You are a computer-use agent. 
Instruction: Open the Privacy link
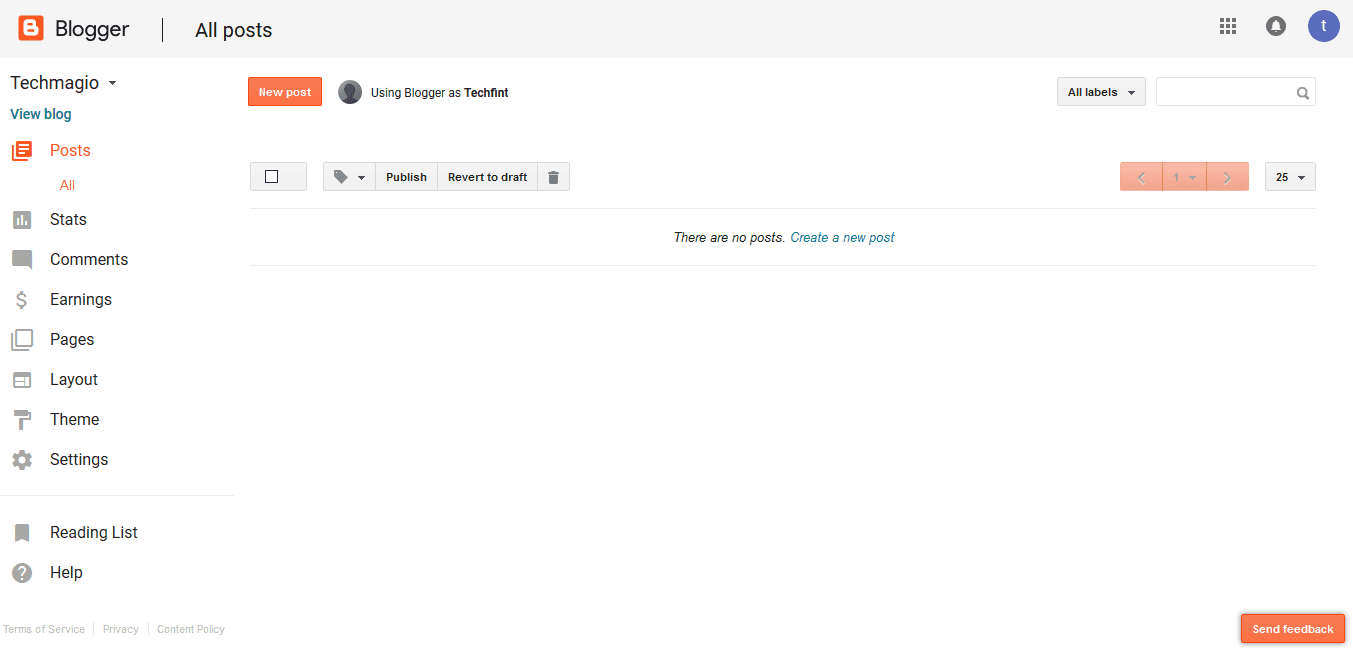(121, 629)
